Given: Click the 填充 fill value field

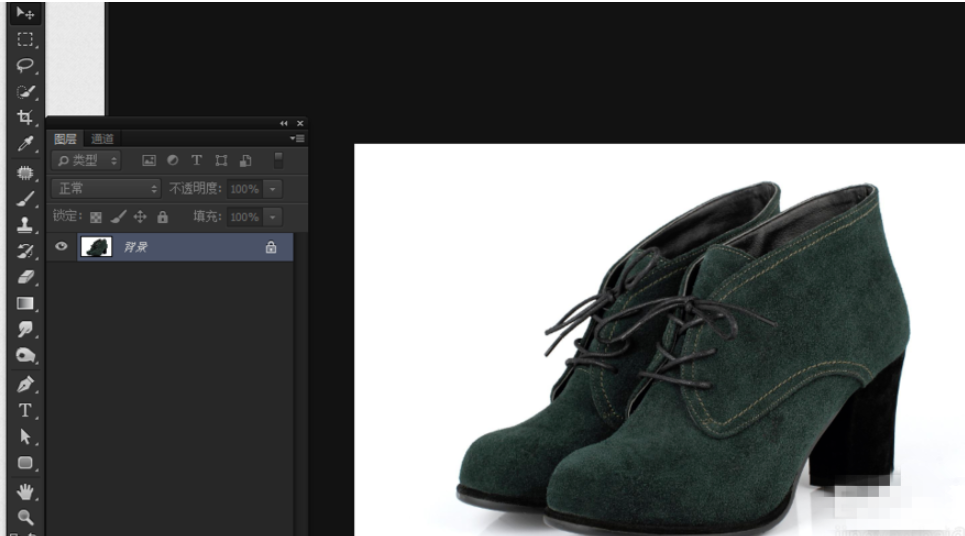Looking at the screenshot, I should (244, 217).
